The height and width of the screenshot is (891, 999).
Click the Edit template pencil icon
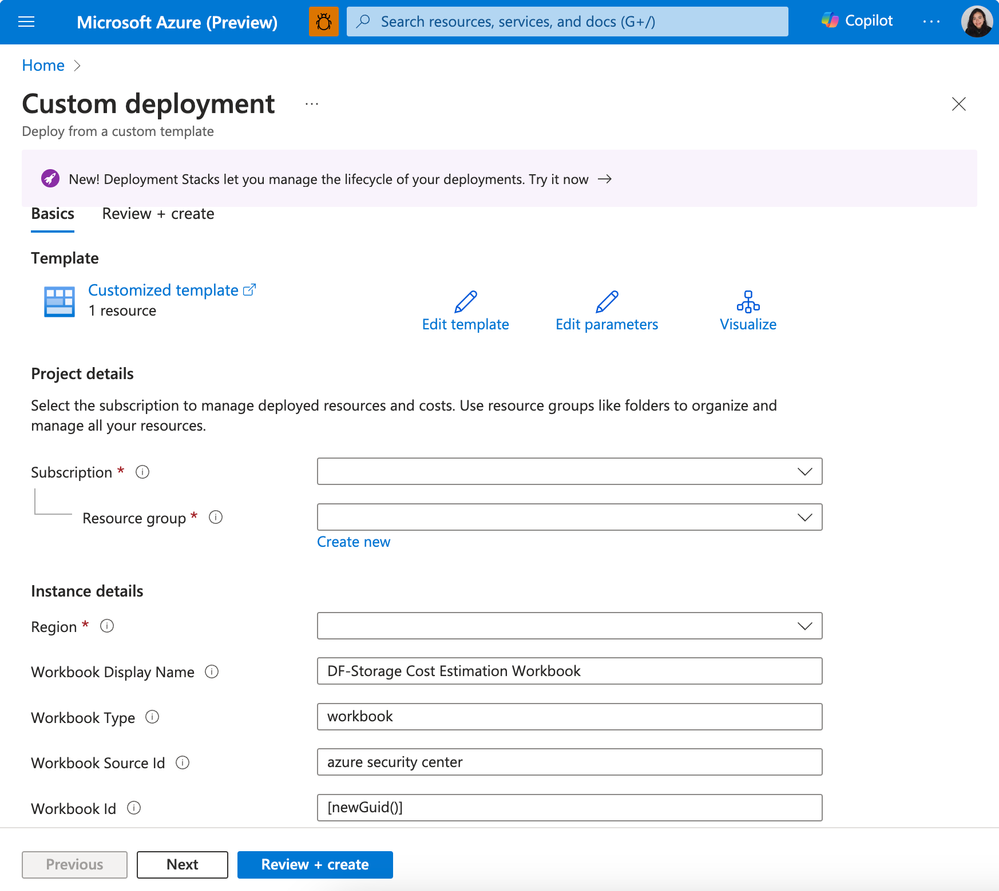(x=466, y=301)
